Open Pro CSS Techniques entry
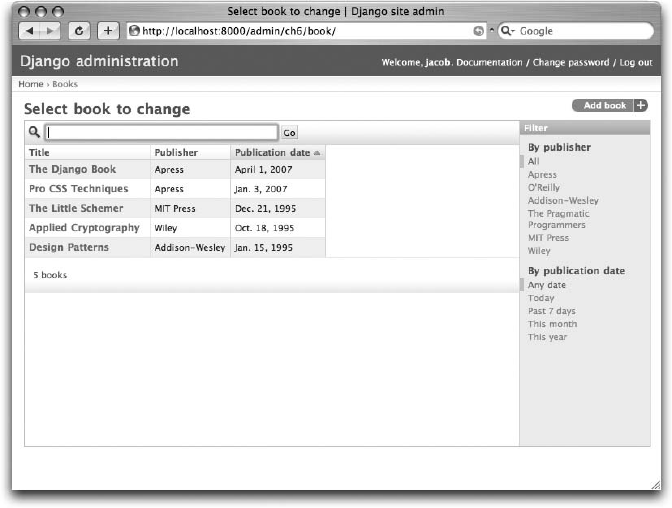Image resolution: width=672 pixels, height=508 pixels. (78, 189)
